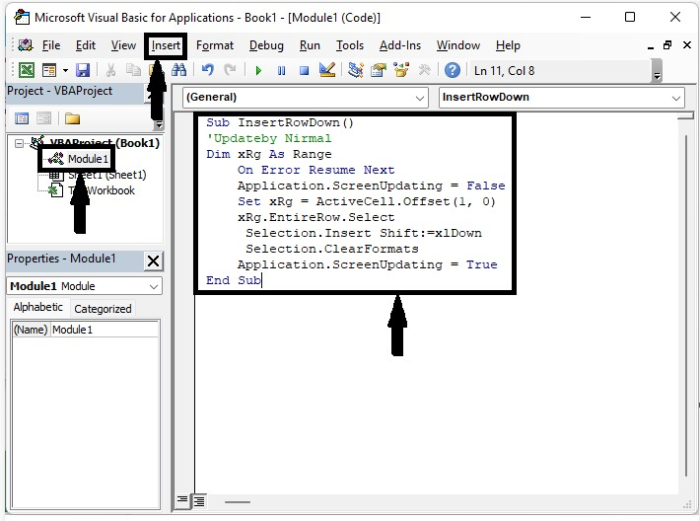This screenshot has height=521, width=700.
Task: Open the (General) object dropdown
Action: point(420,98)
